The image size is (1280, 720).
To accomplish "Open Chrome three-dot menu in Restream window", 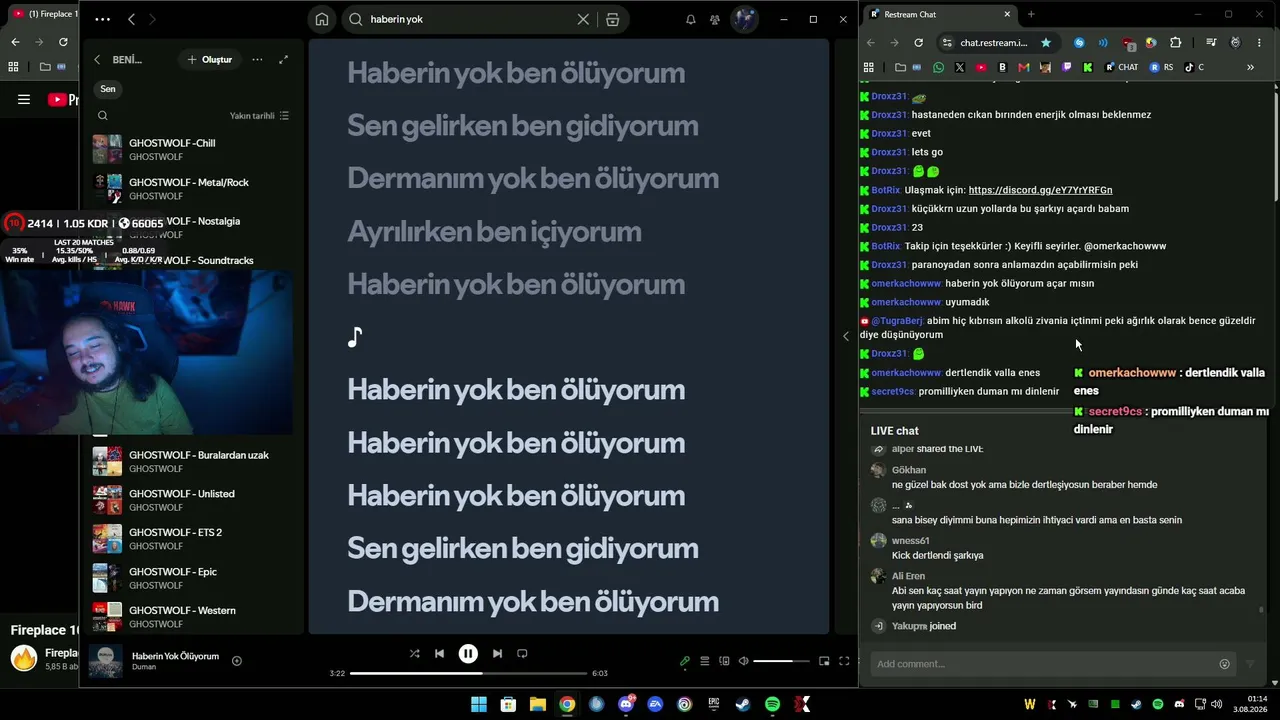I will [1260, 43].
